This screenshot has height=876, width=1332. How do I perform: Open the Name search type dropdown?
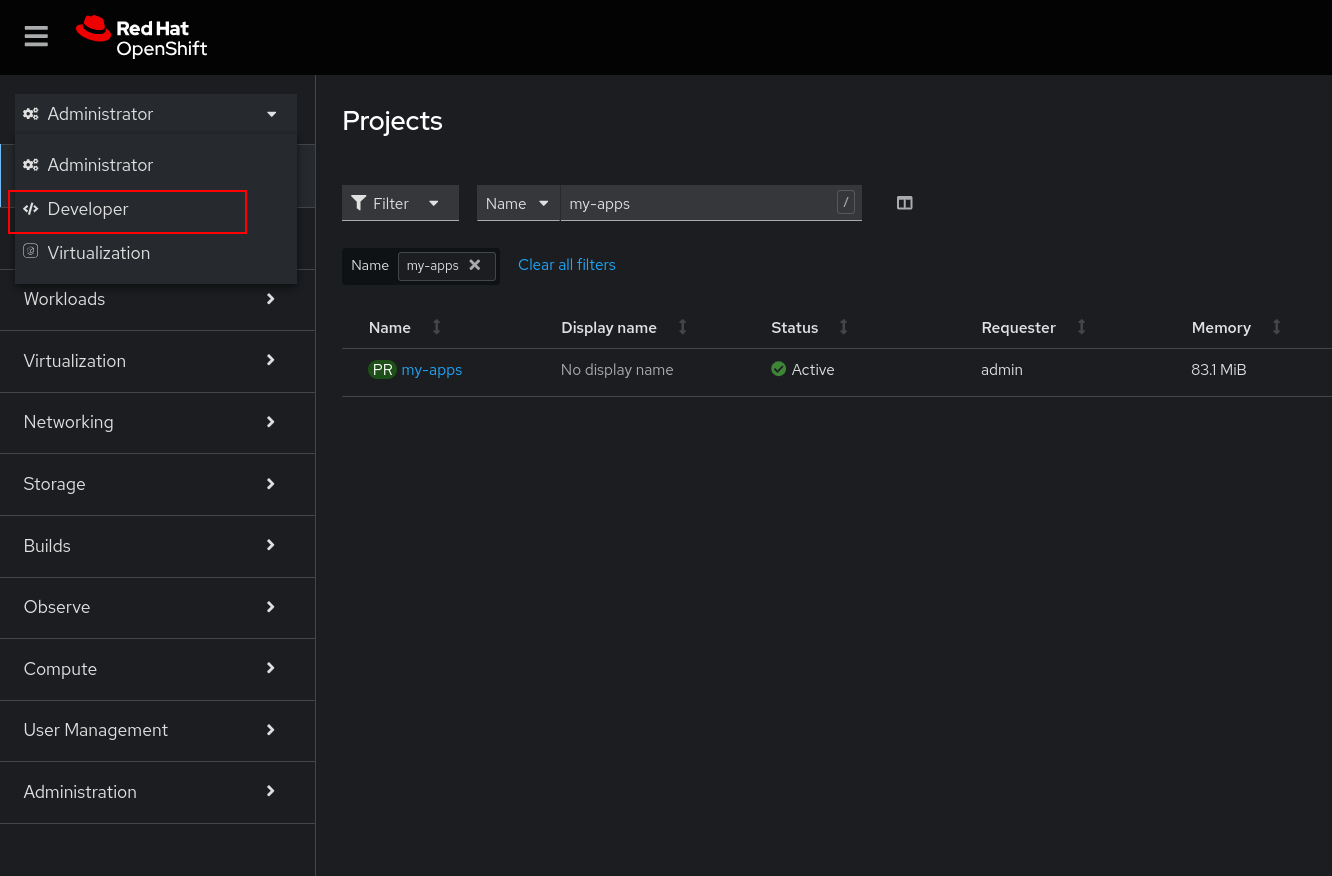(x=517, y=203)
